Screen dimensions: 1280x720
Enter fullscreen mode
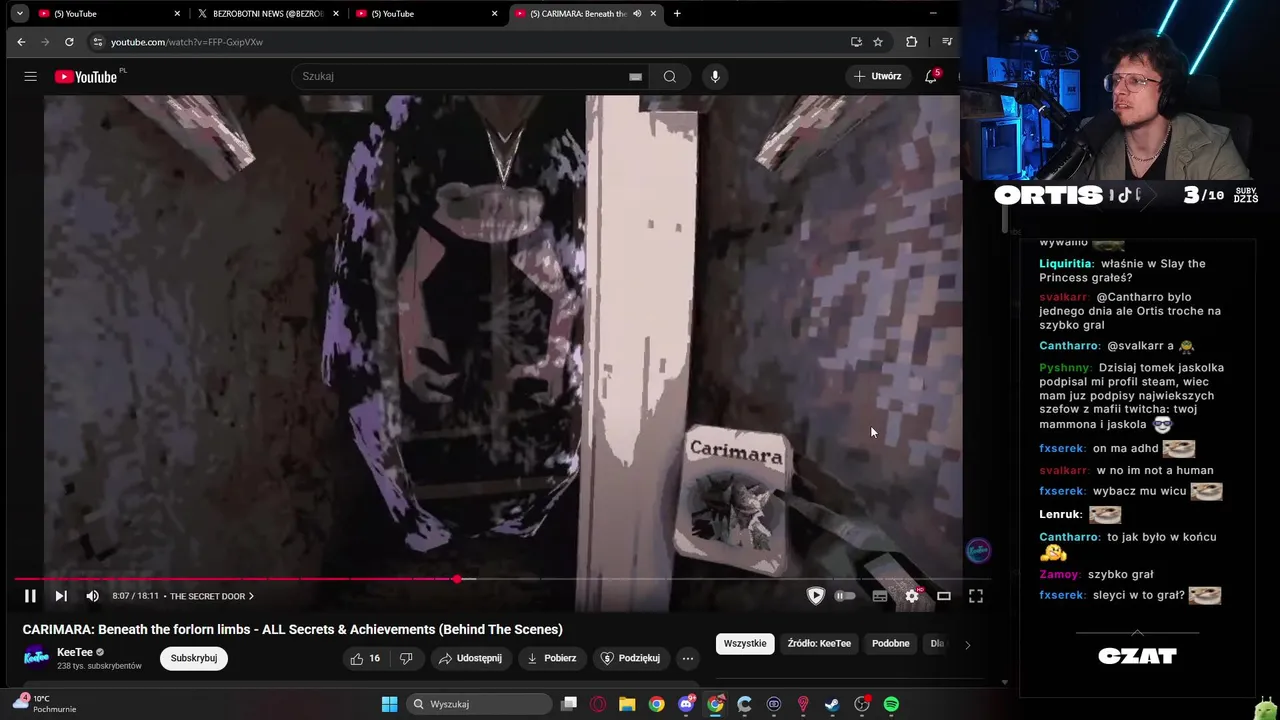click(x=976, y=596)
